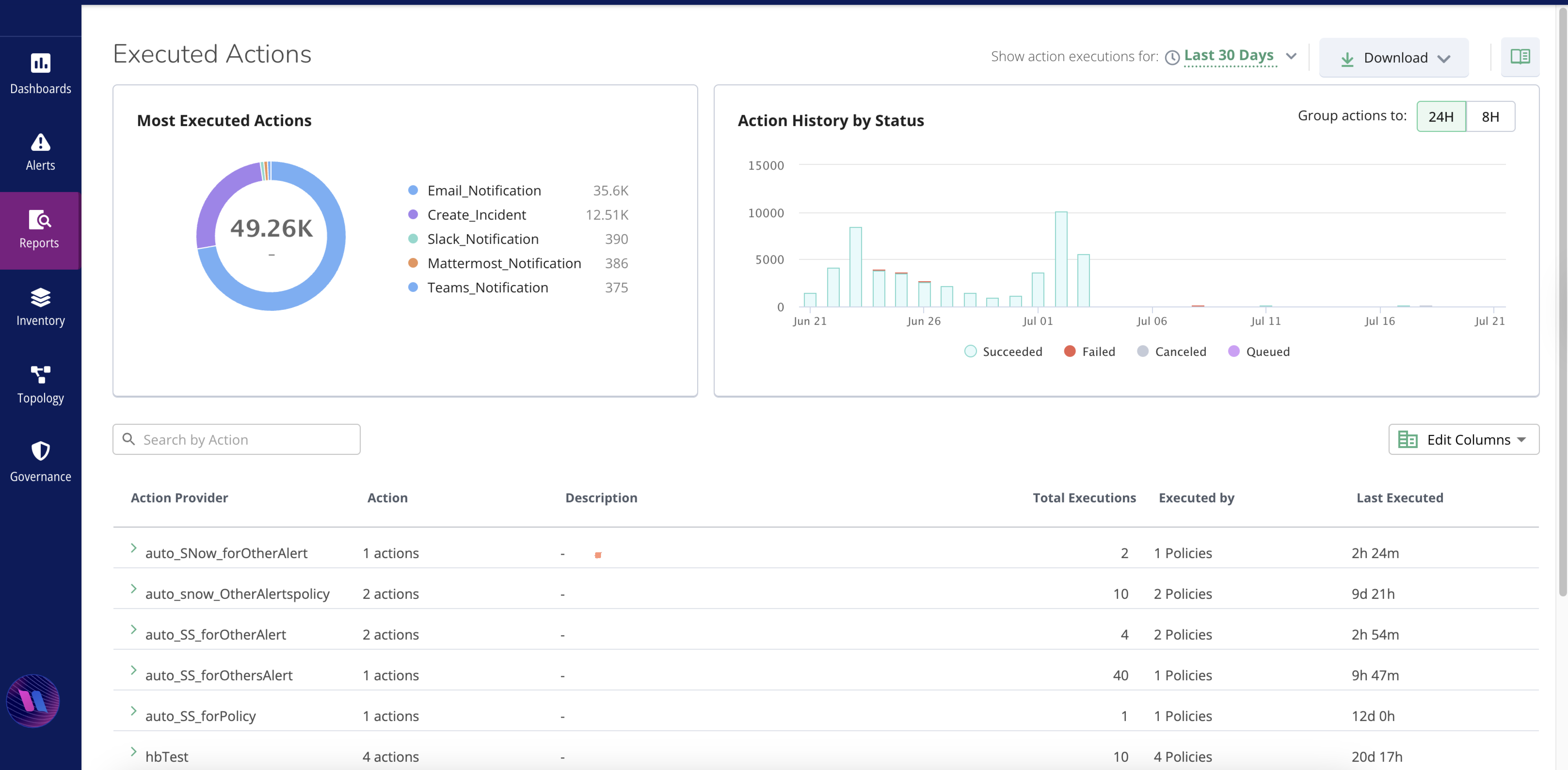Click the search magnifier icon in action search
This screenshot has width=1568, height=770.
tap(128, 439)
